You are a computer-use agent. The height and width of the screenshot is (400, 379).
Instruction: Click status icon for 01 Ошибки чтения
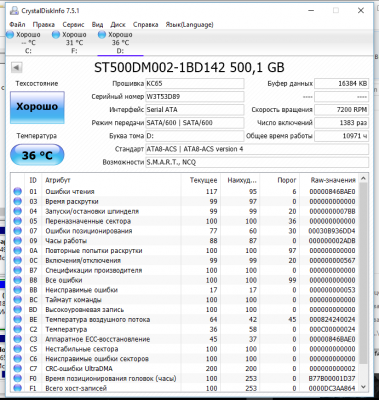(x=17, y=192)
